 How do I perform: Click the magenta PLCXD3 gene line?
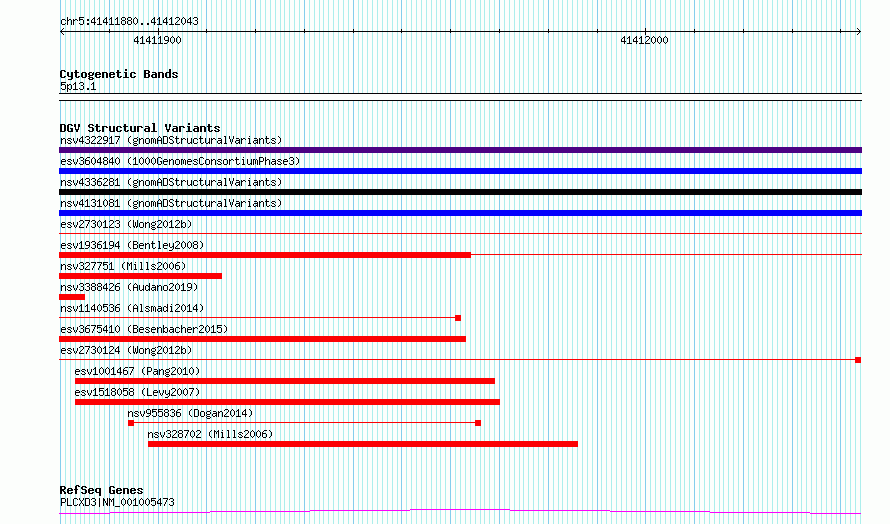click(x=460, y=512)
